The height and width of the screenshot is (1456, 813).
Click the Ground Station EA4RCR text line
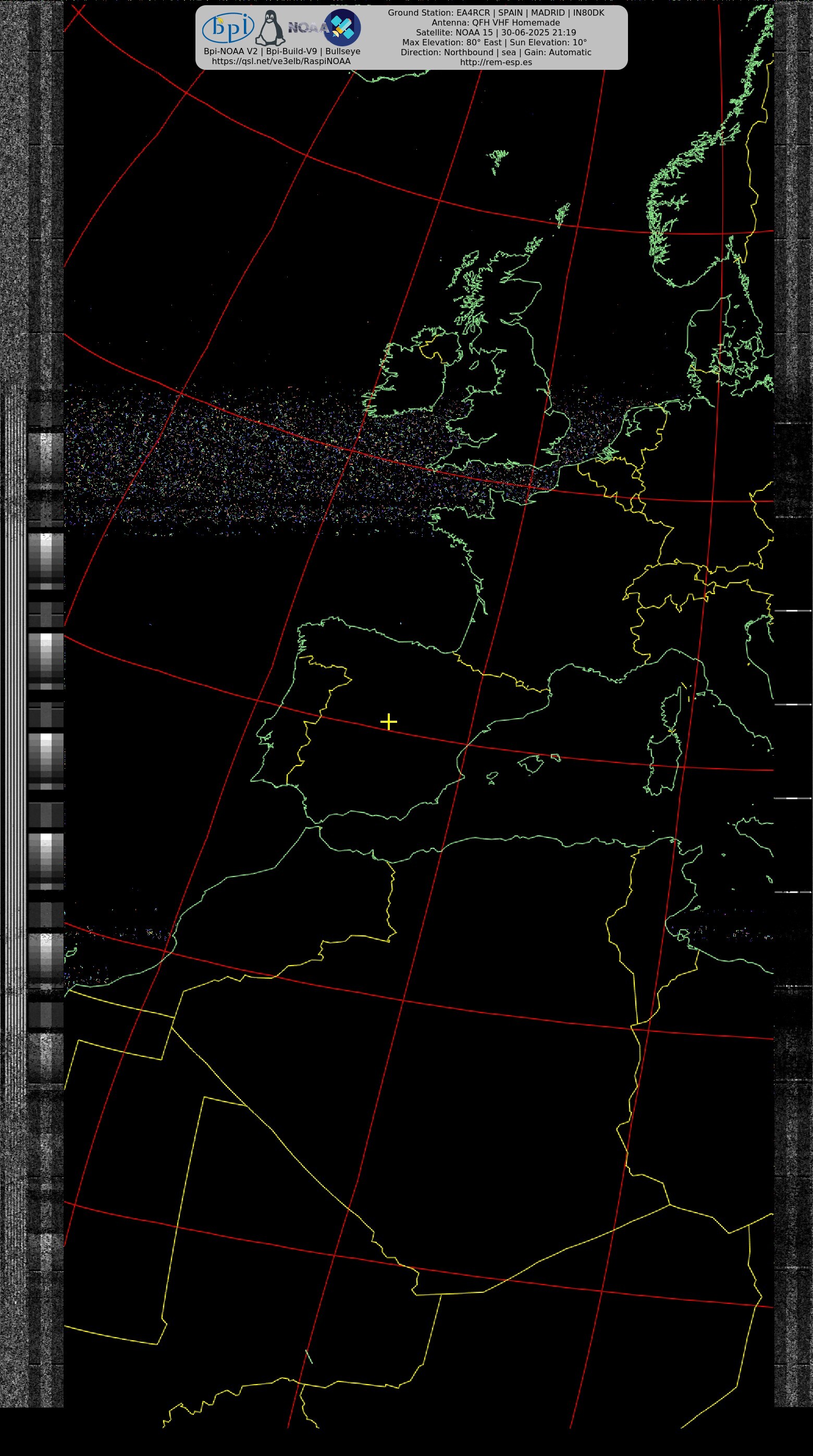[496, 13]
